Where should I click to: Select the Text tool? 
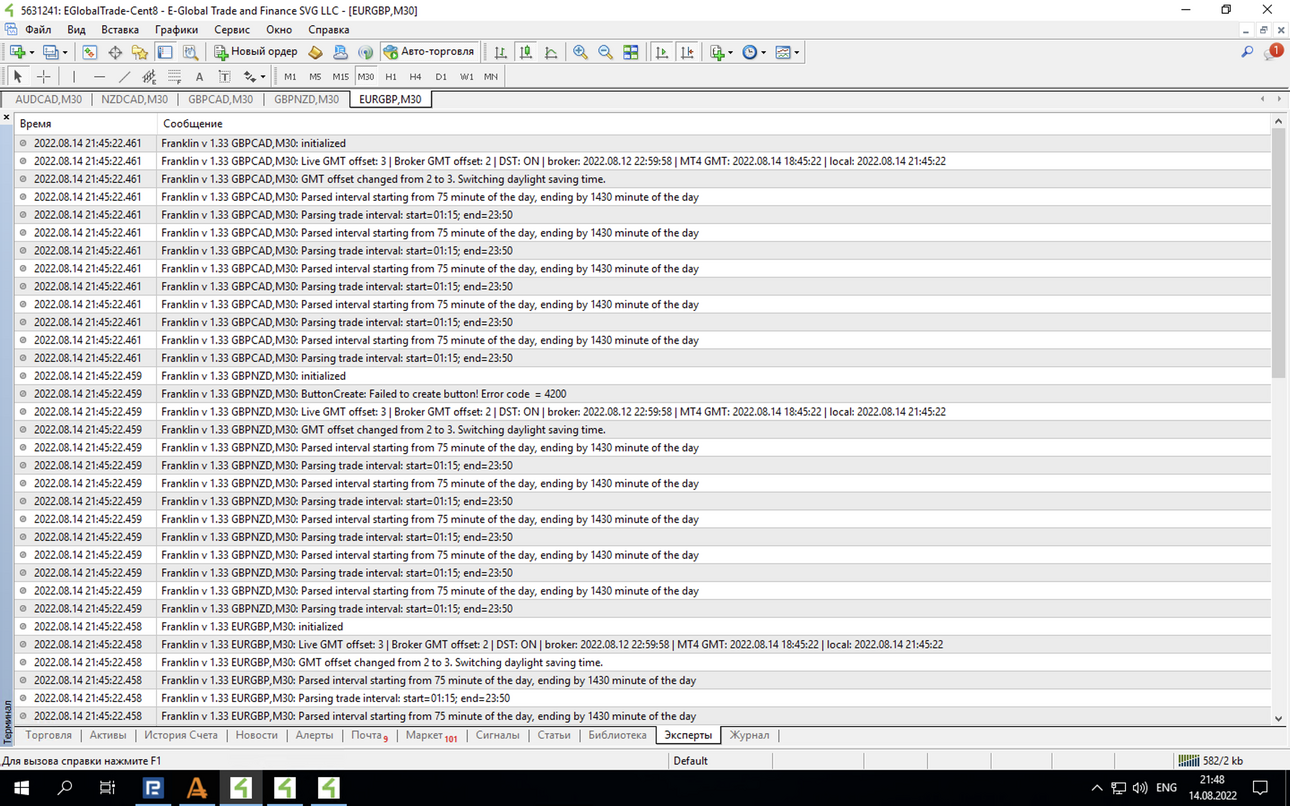point(199,76)
